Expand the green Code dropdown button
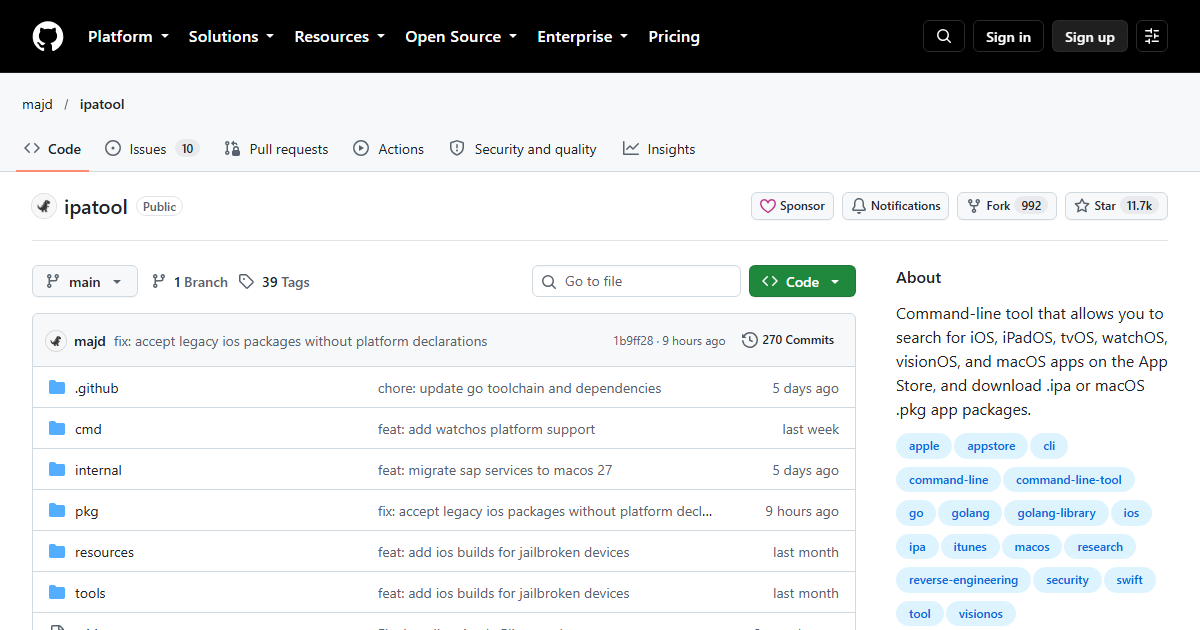 (802, 282)
